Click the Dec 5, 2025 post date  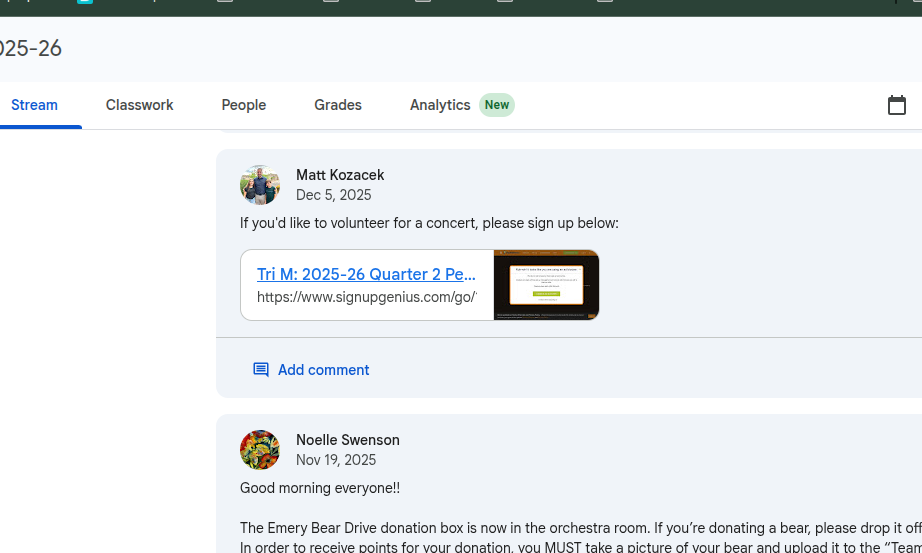[334, 195]
